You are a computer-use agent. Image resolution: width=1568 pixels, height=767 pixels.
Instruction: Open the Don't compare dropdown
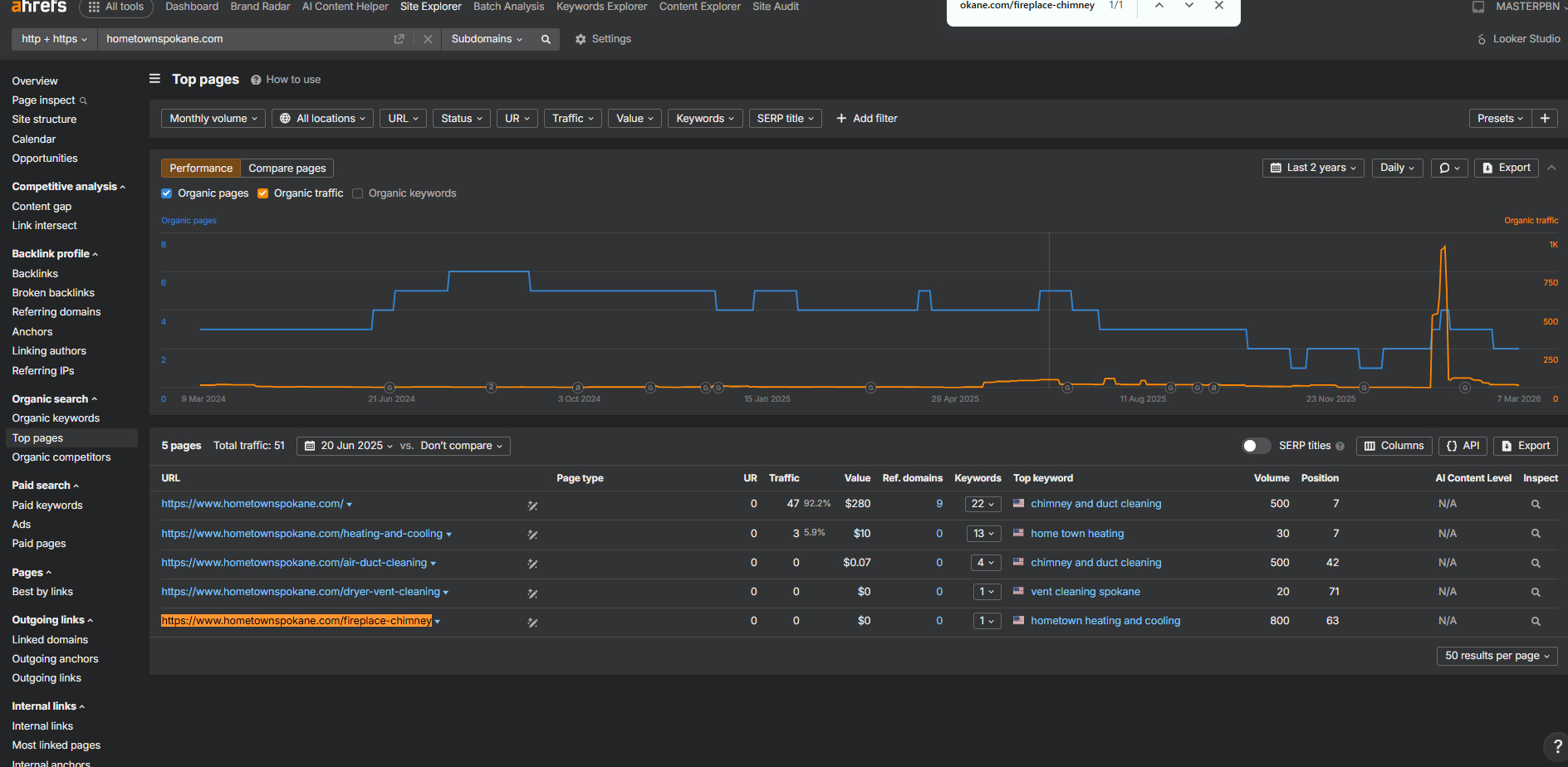[462, 446]
